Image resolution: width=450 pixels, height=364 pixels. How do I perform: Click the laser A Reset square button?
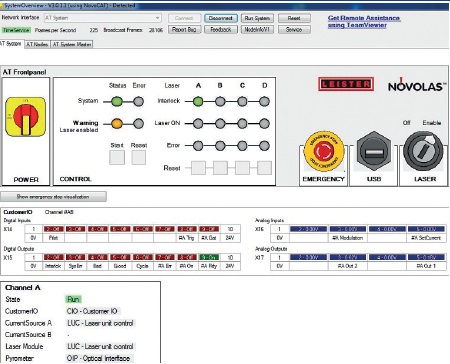tap(198, 168)
